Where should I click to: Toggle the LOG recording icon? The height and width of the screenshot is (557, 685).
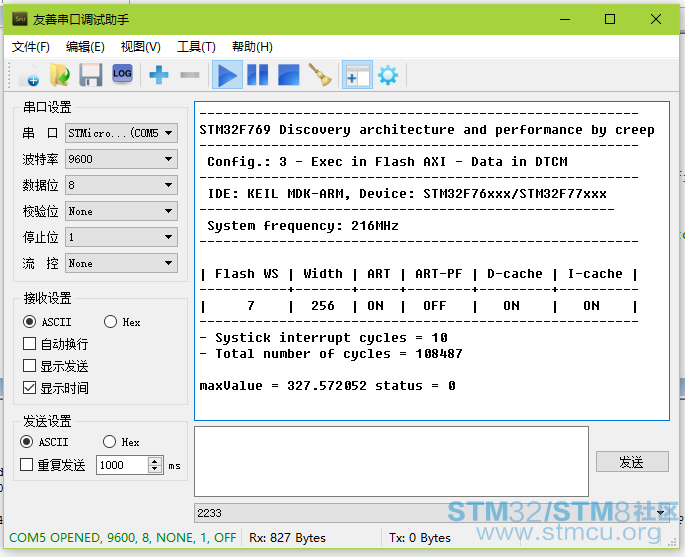[122, 74]
